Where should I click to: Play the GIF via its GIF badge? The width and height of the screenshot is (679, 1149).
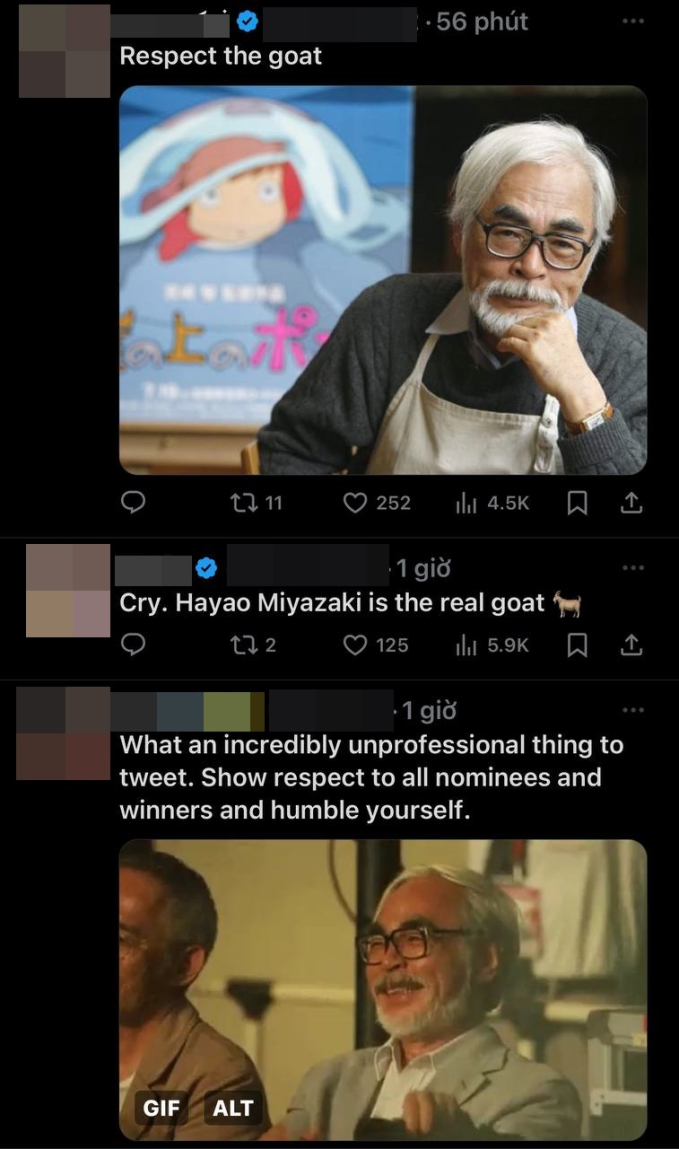coord(162,1108)
